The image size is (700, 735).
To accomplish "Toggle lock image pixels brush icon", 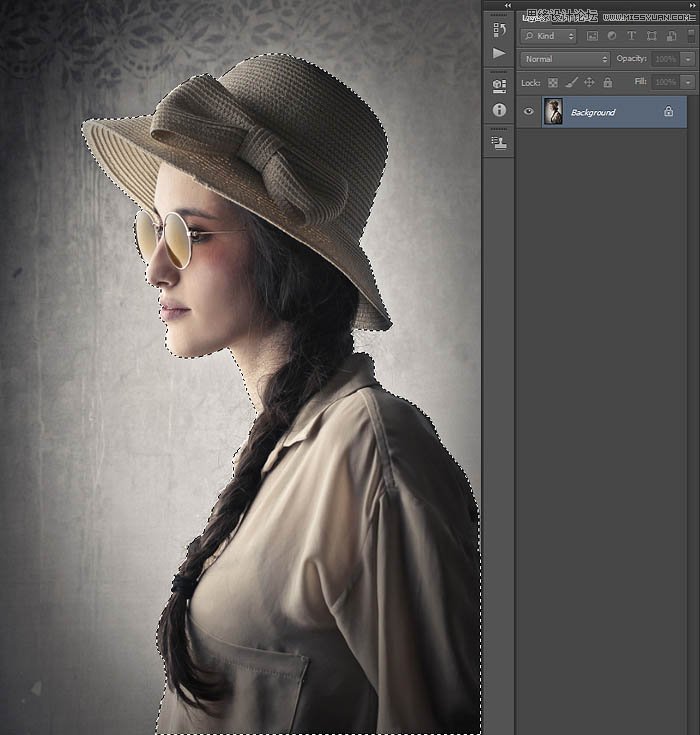I will (571, 82).
